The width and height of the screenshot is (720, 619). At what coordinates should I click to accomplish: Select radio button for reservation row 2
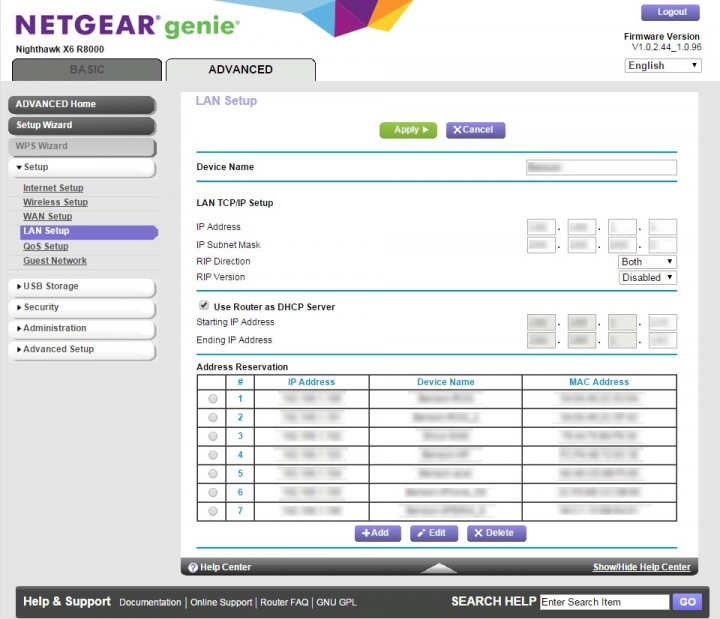(213, 417)
